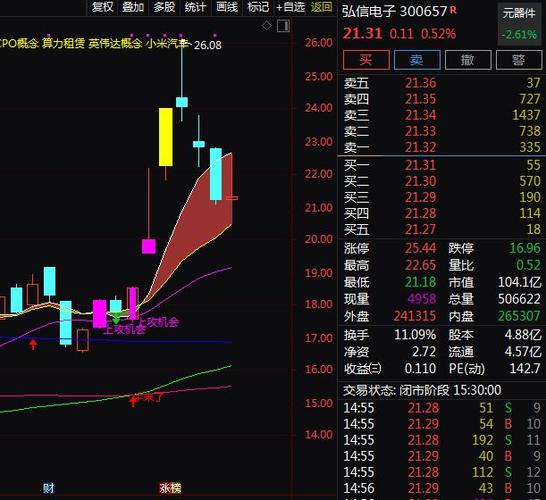This screenshot has height=500, width=546.
Task: Click the magenta candlestick near 20.00
Action: point(149,246)
